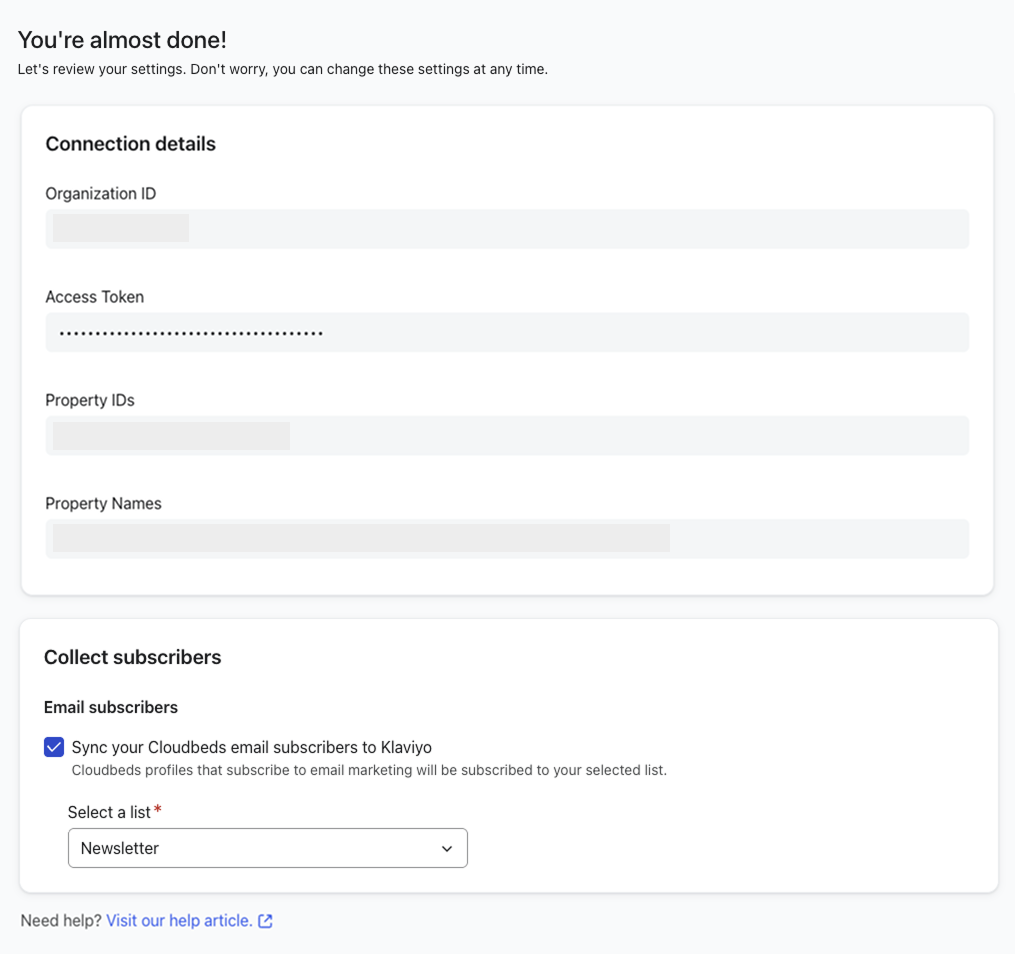Click the 'Organization ID' label

[100, 194]
